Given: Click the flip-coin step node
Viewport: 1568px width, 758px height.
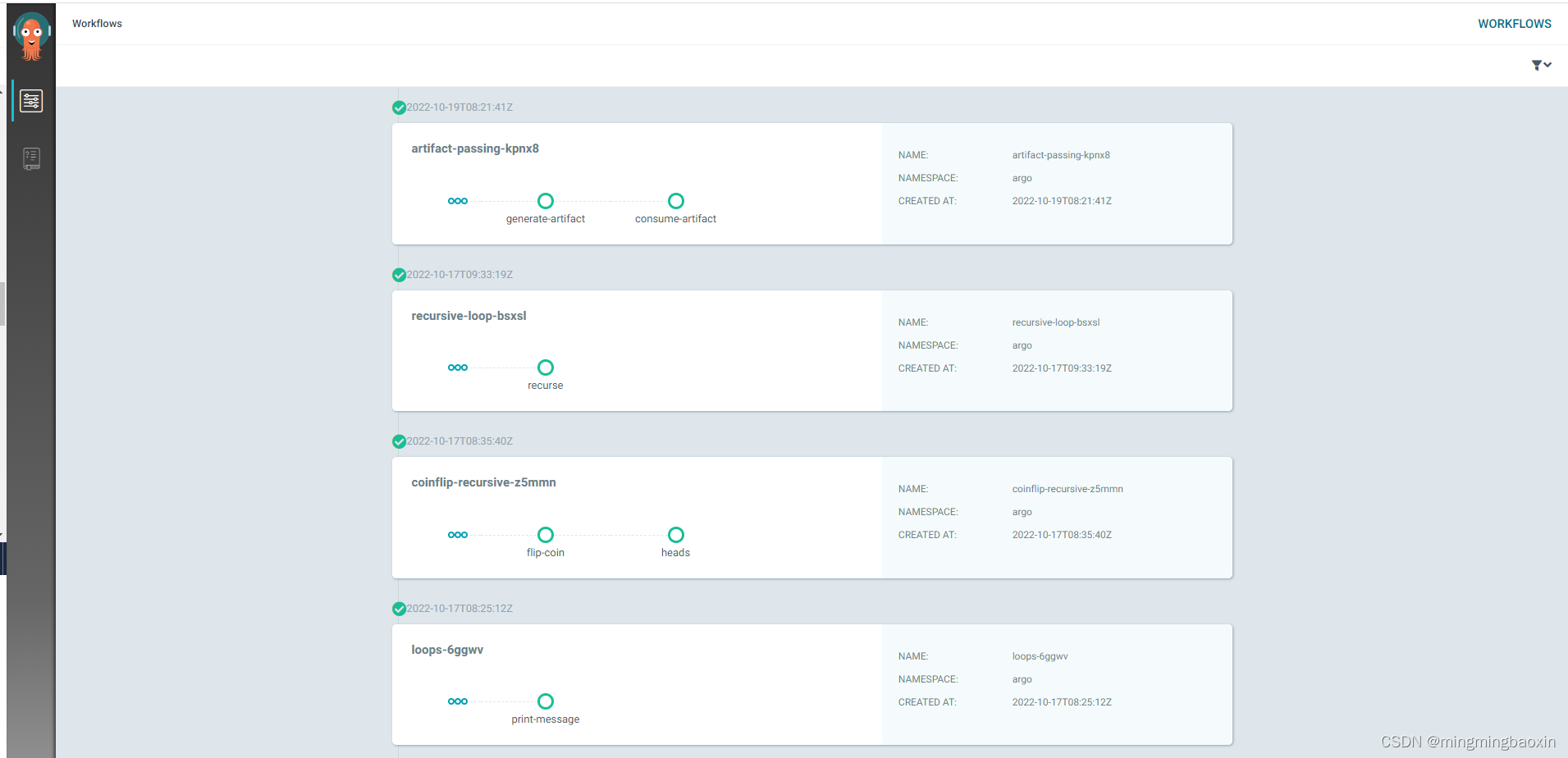Looking at the screenshot, I should [x=545, y=534].
